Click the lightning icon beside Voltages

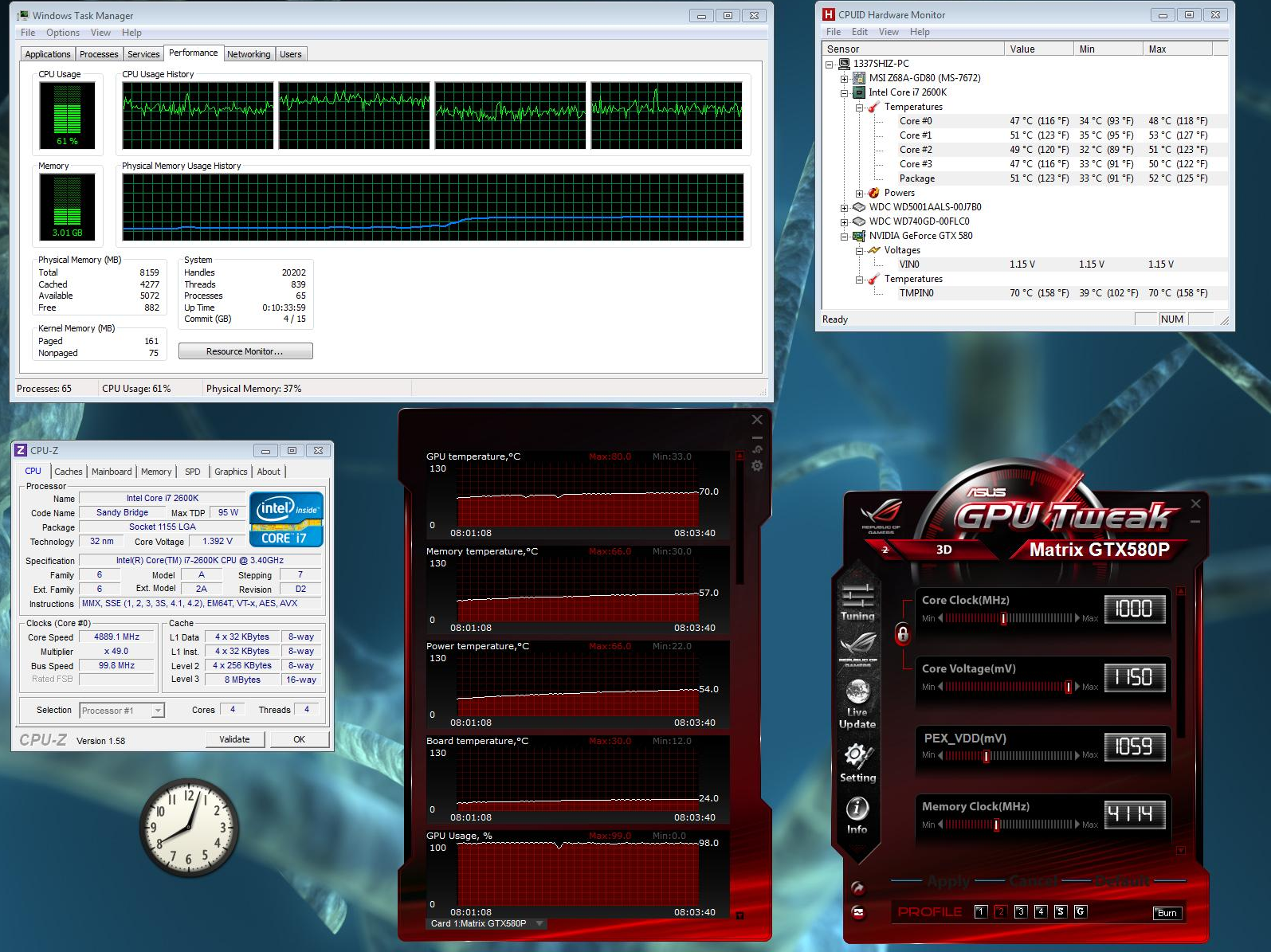click(x=874, y=250)
